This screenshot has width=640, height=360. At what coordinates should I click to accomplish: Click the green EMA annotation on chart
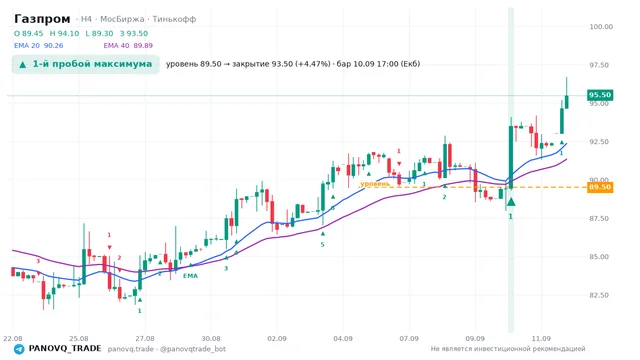190,276
